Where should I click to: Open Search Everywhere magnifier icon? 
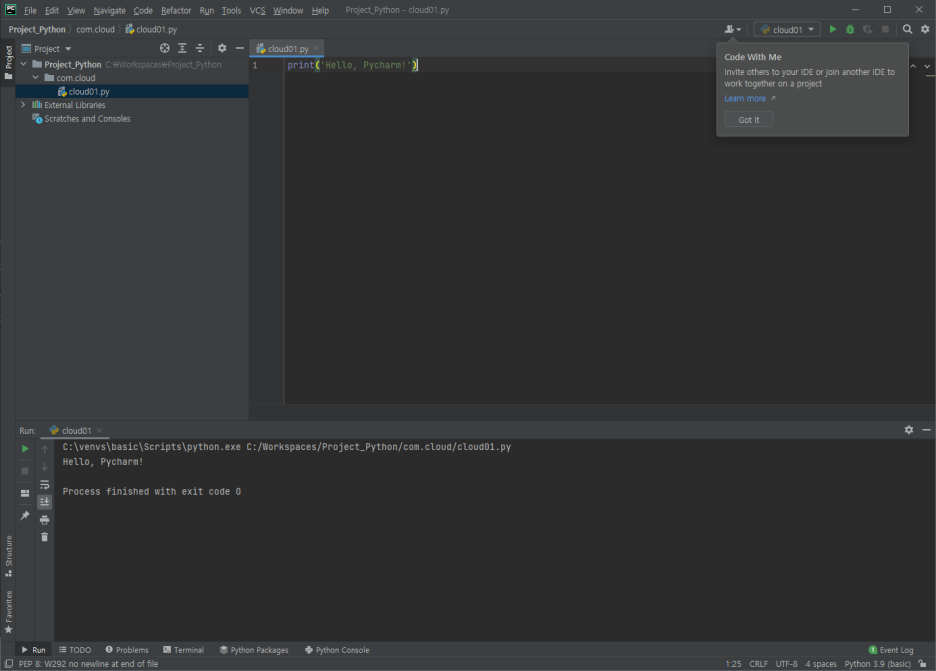click(x=907, y=29)
